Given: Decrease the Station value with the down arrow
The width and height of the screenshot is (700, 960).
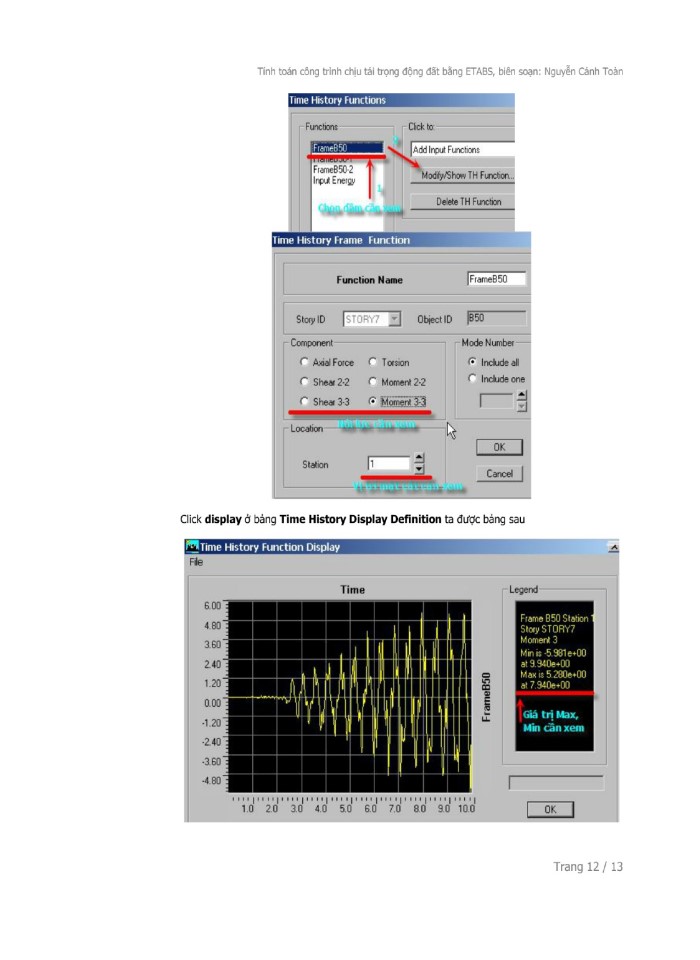Looking at the screenshot, I should [419, 469].
